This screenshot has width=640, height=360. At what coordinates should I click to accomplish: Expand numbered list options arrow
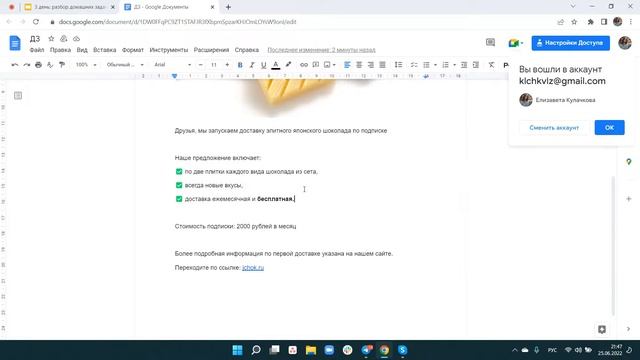(454, 65)
